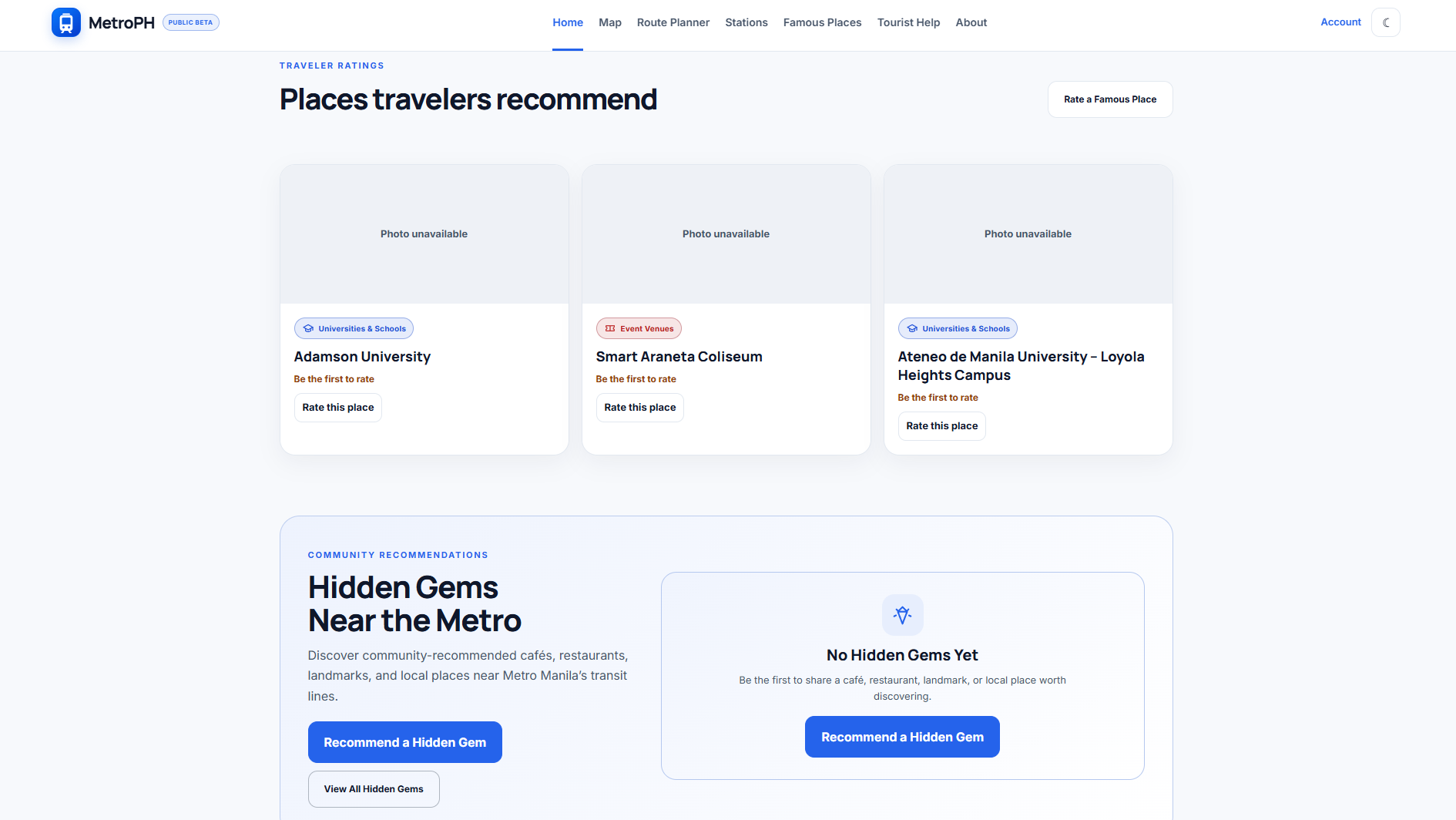Click Places travelers recommend heading
Viewport: 1456px width, 820px height.
(468, 99)
